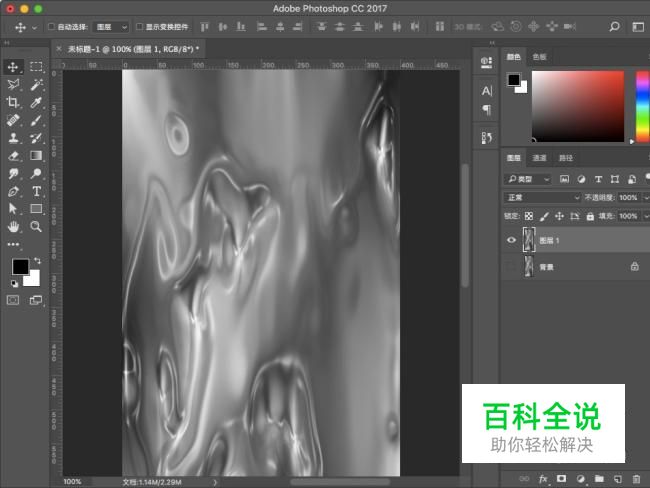This screenshot has width=650, height=488.
Task: Enable the 自动选择 checkbox
Action: click(x=52, y=27)
